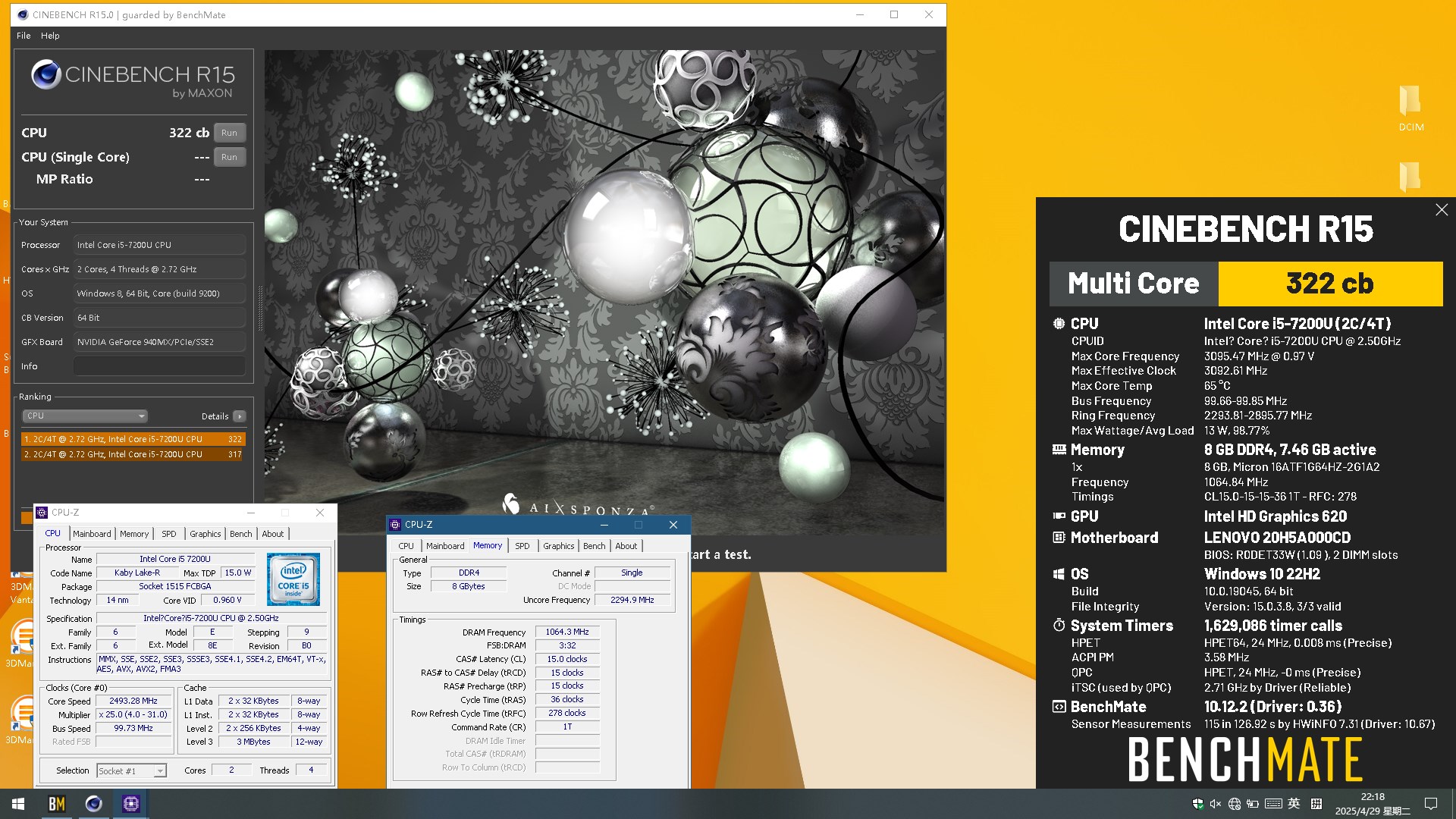The height and width of the screenshot is (819, 1456).
Task: Open Graphics tab in right CPU-Z window
Action: (x=559, y=546)
